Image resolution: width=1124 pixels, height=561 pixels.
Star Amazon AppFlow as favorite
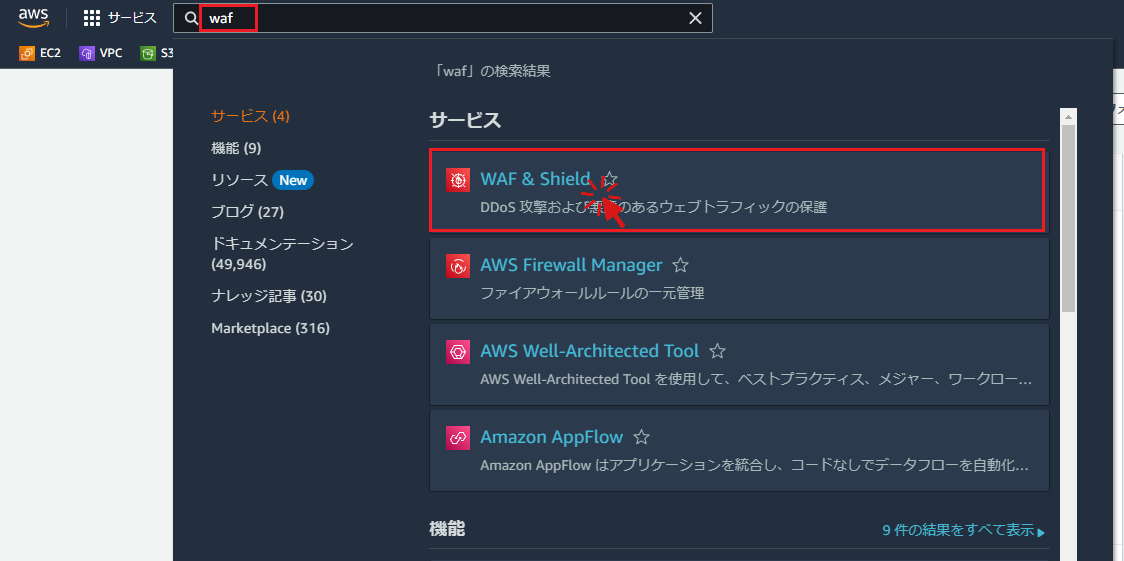pos(641,438)
